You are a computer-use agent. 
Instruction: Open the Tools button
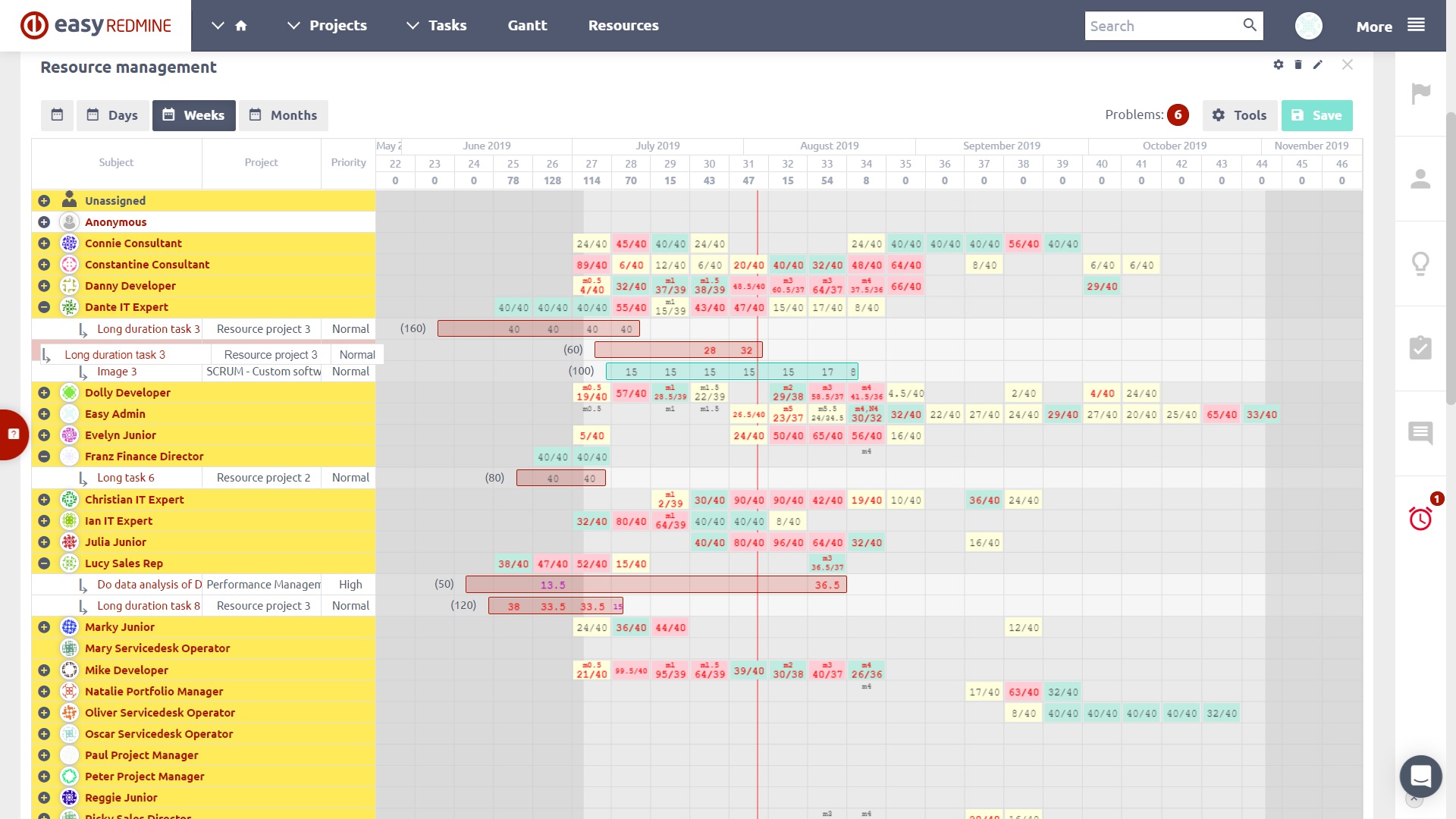(1239, 115)
